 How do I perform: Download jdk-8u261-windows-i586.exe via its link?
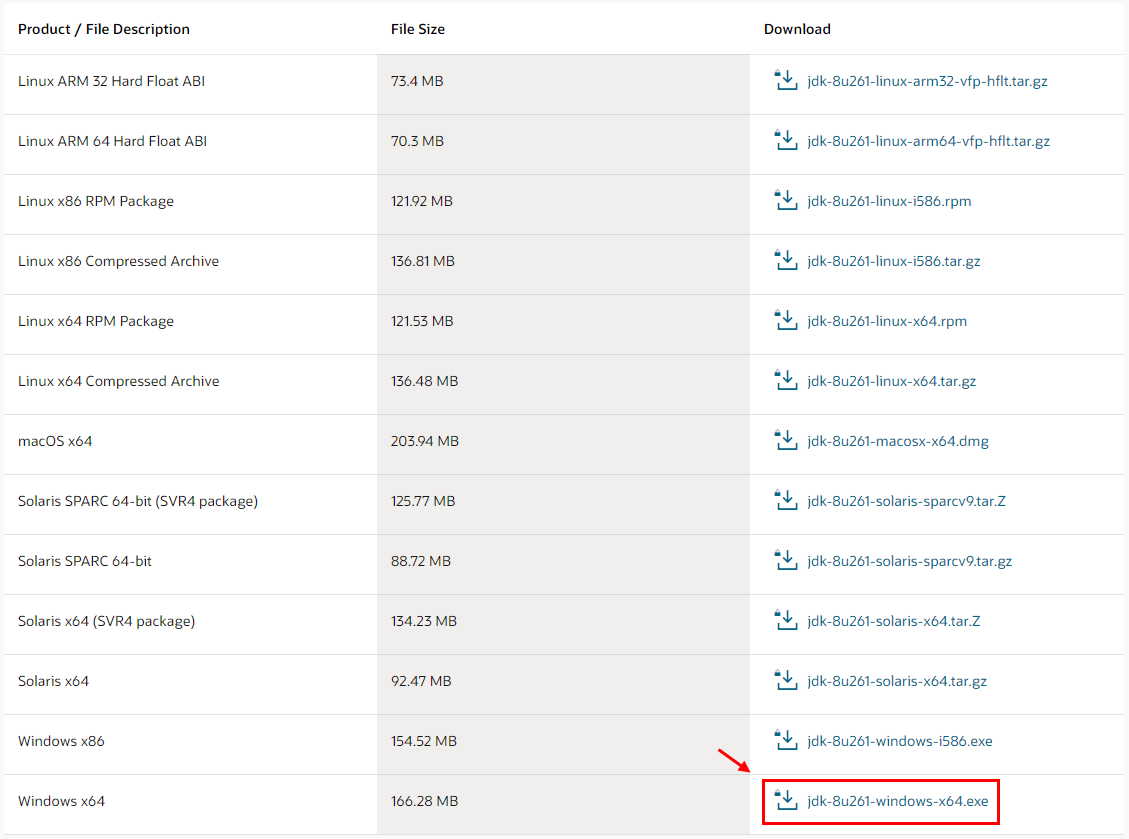[x=900, y=741]
